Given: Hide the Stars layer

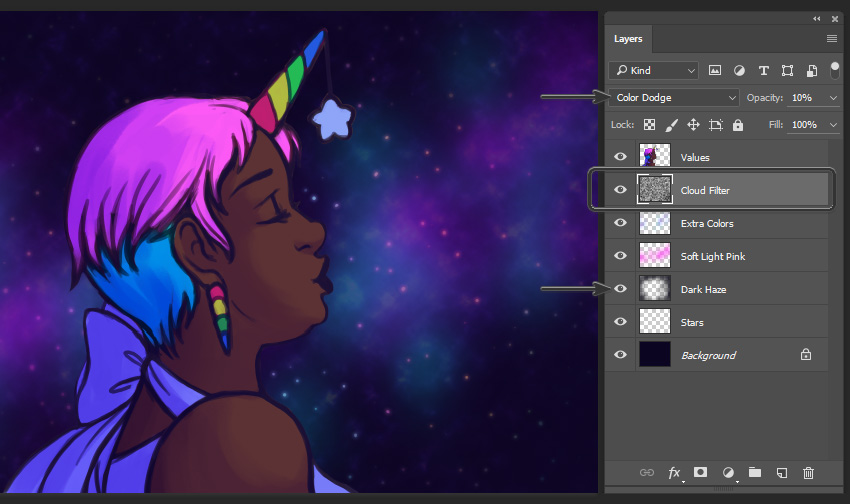Looking at the screenshot, I should coord(620,322).
